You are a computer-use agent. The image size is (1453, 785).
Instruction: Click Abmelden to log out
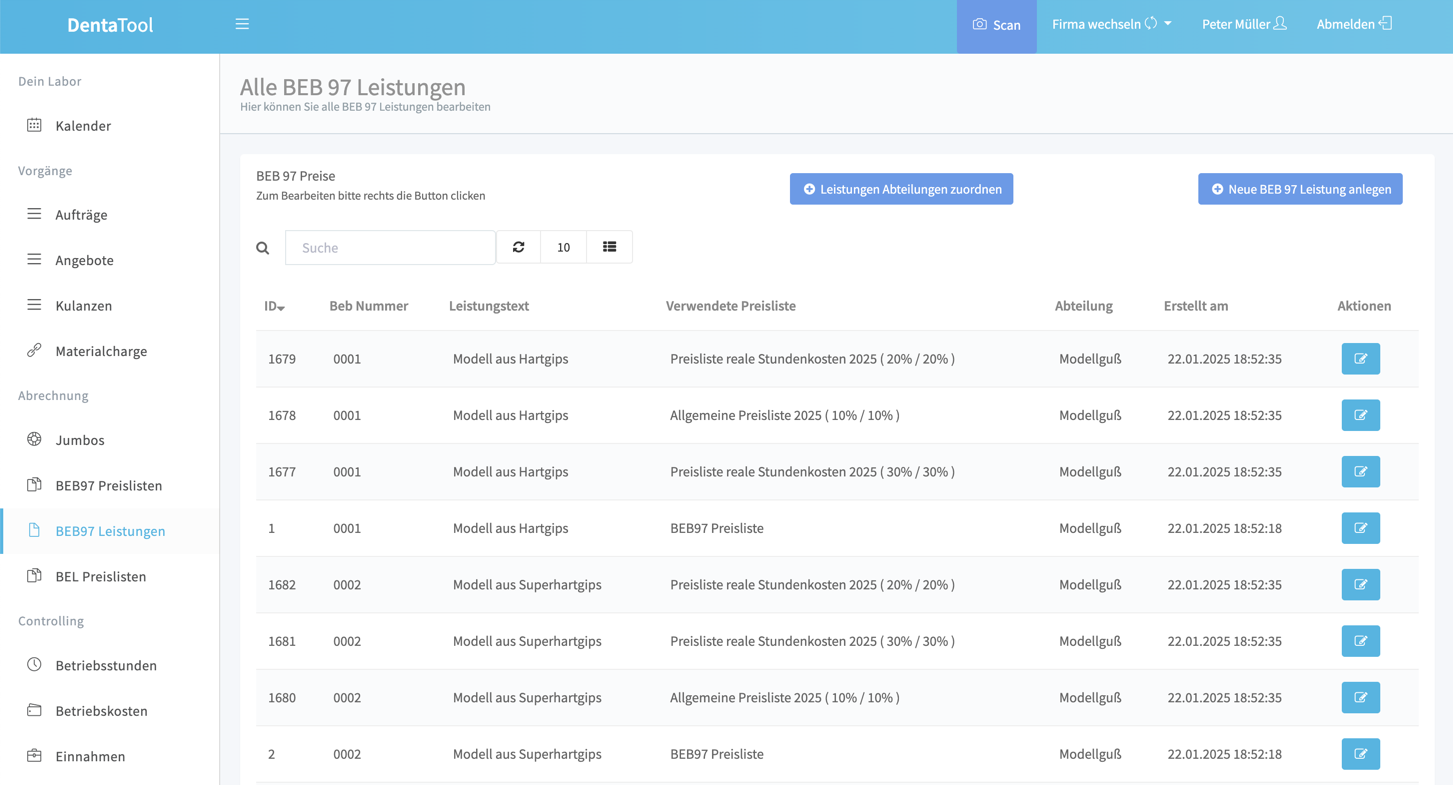[x=1353, y=25]
